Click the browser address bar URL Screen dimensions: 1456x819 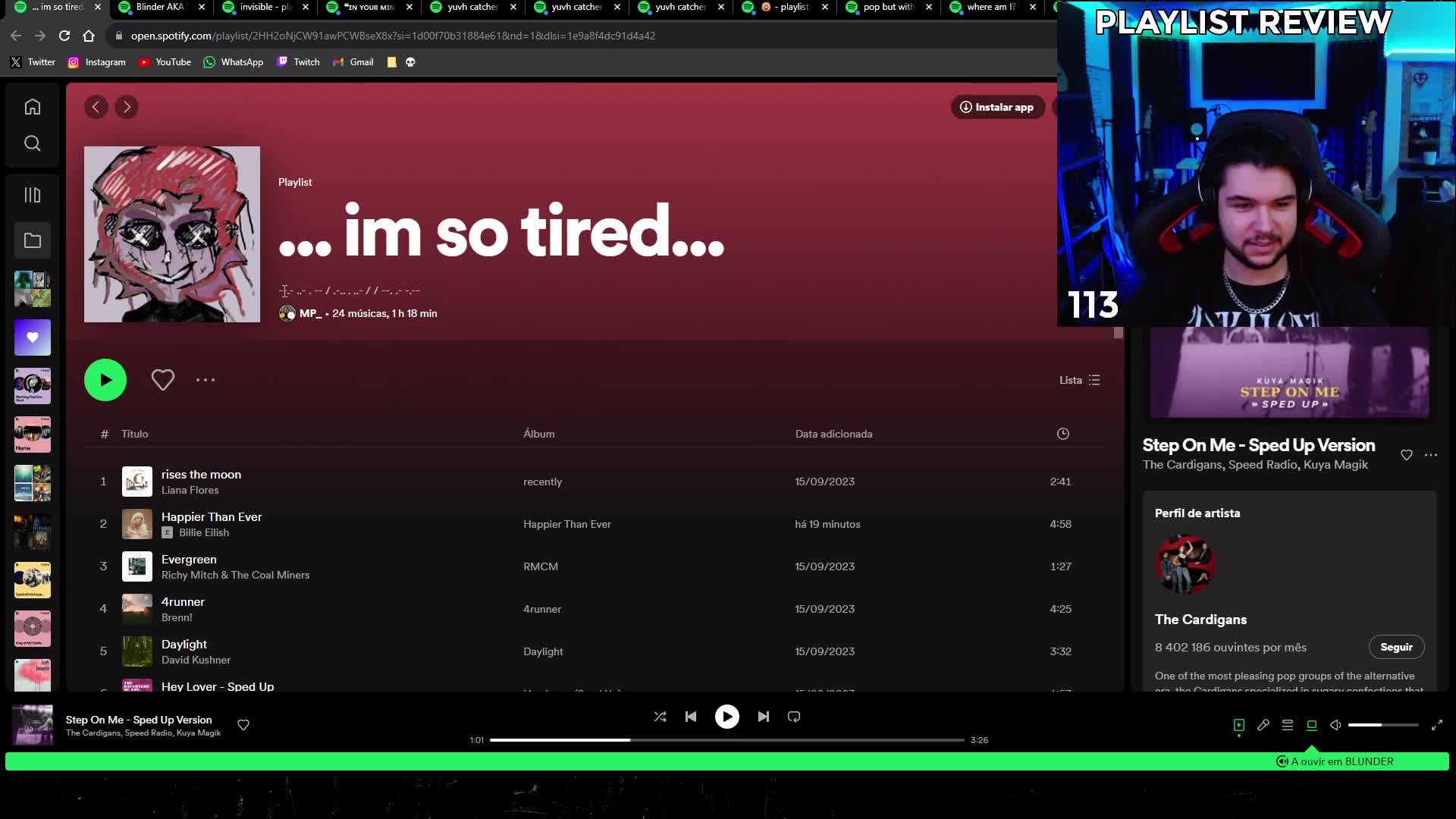pos(393,36)
